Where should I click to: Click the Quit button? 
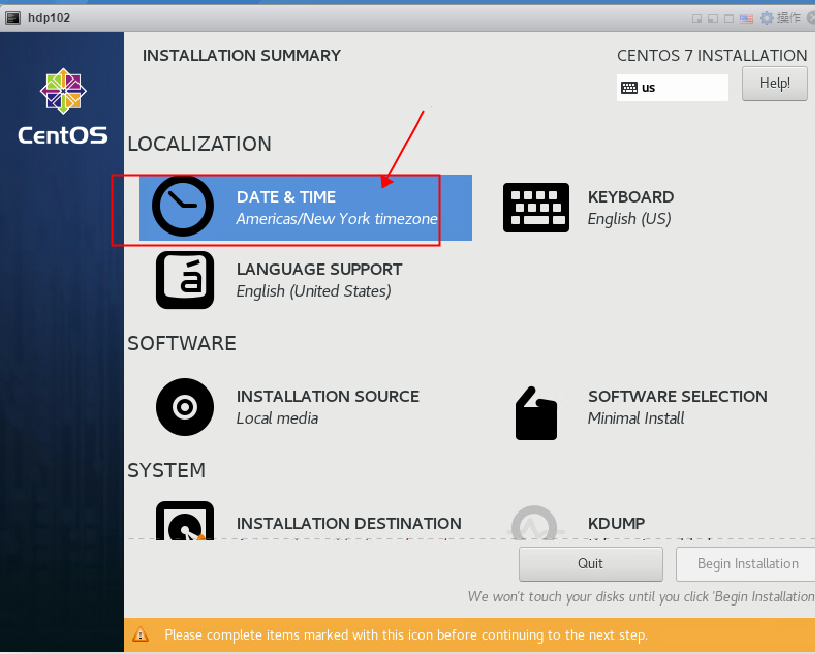590,564
